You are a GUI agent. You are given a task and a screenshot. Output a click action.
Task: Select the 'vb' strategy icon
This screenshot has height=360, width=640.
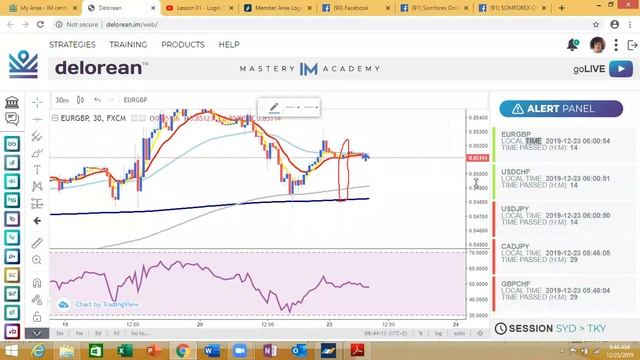[12, 331]
